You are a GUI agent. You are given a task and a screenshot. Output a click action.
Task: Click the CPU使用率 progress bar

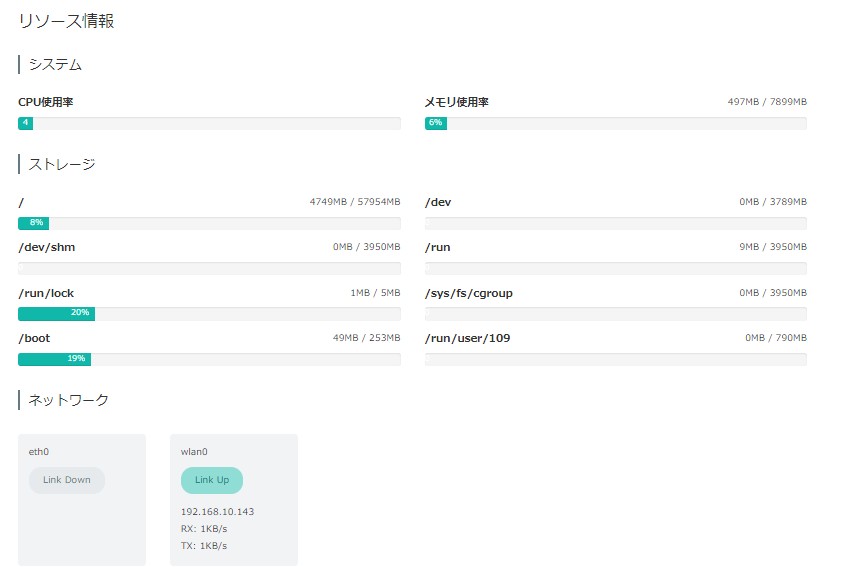[209, 123]
